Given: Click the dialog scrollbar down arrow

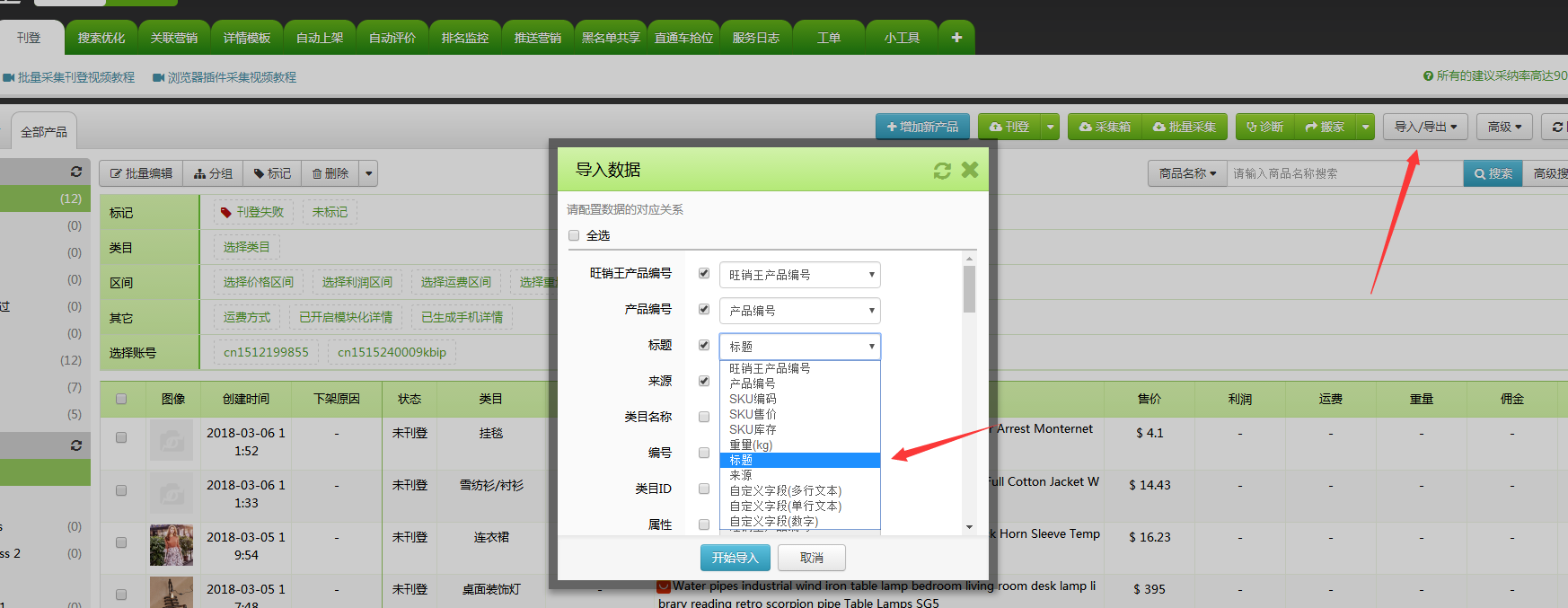Looking at the screenshot, I should 969,527.
